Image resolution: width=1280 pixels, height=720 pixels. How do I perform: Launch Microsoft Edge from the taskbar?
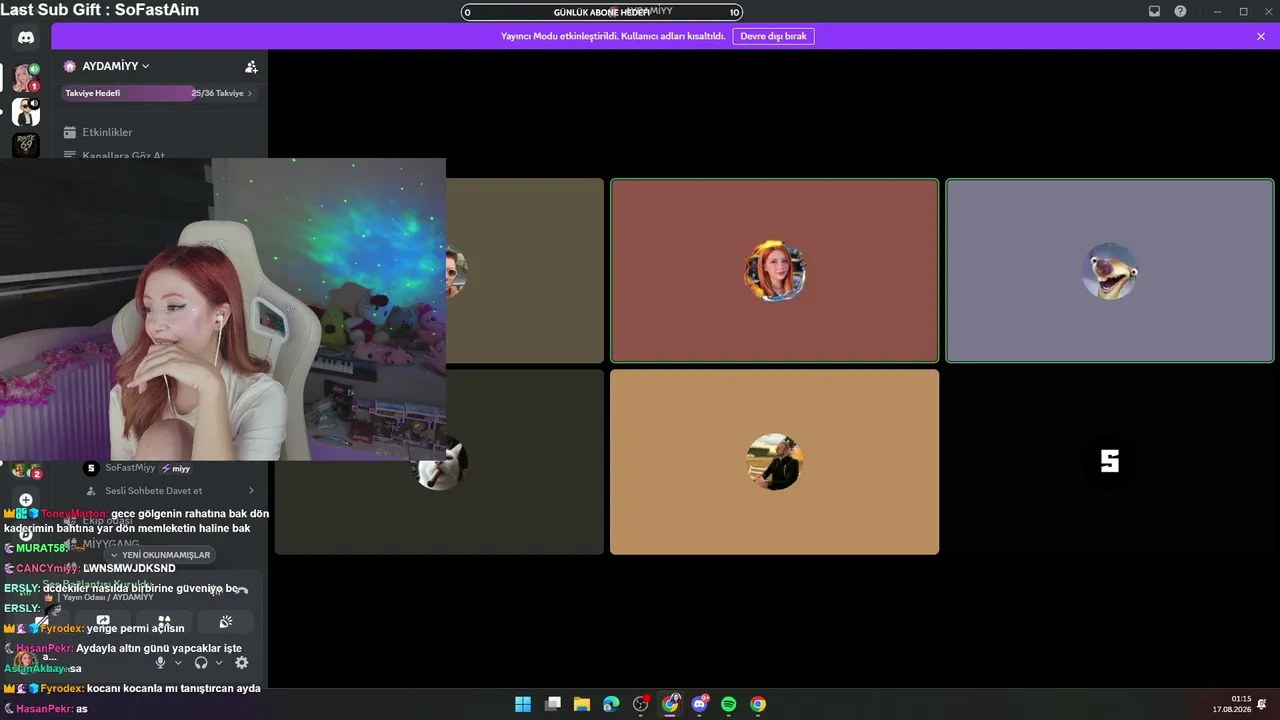coord(611,704)
